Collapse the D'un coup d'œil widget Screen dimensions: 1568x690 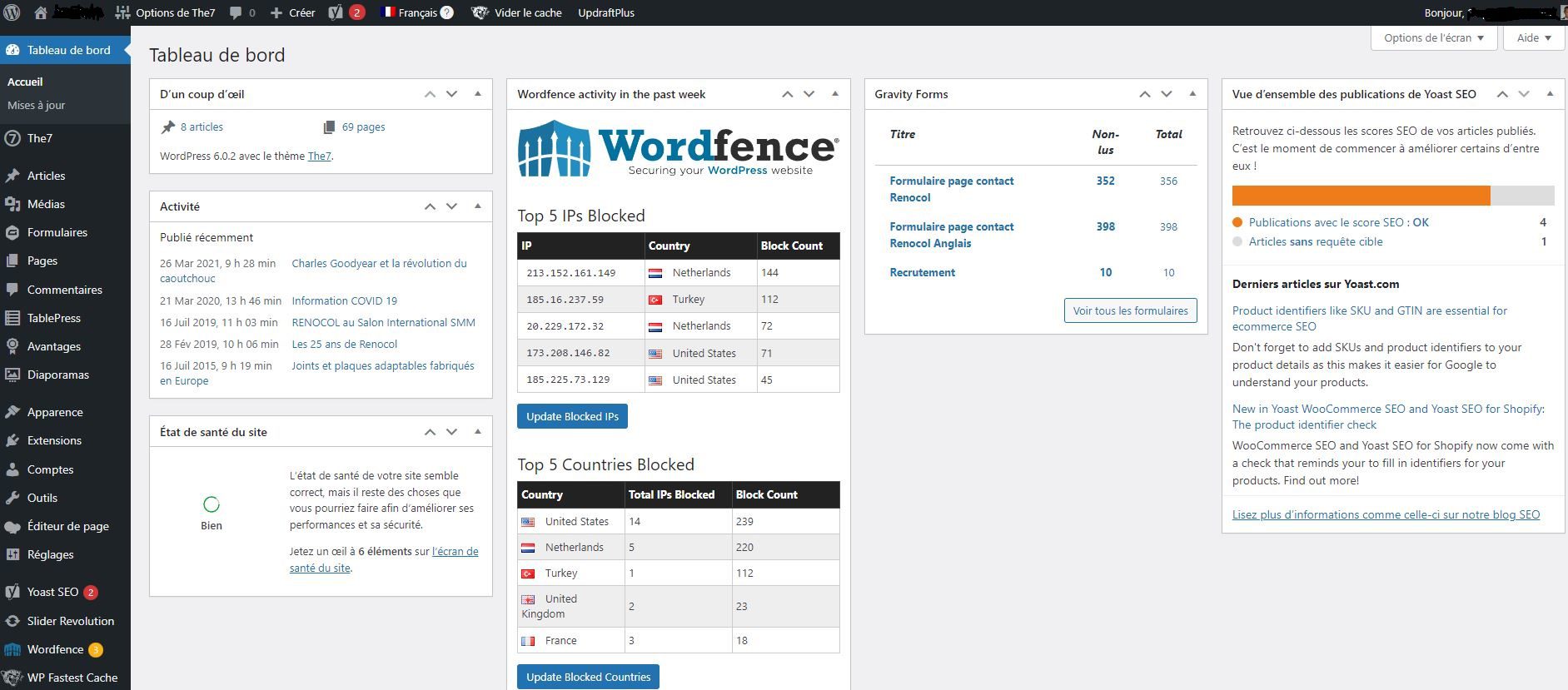477,94
